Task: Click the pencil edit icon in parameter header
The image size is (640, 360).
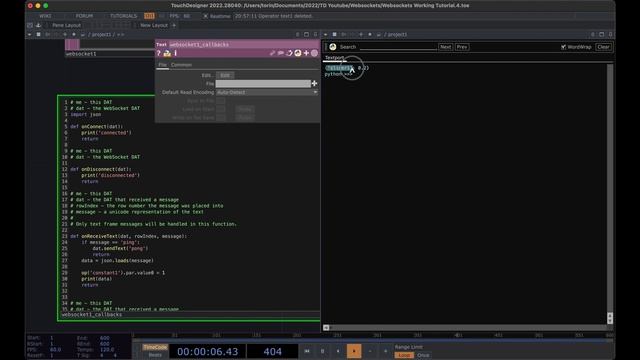Action: 272,53
